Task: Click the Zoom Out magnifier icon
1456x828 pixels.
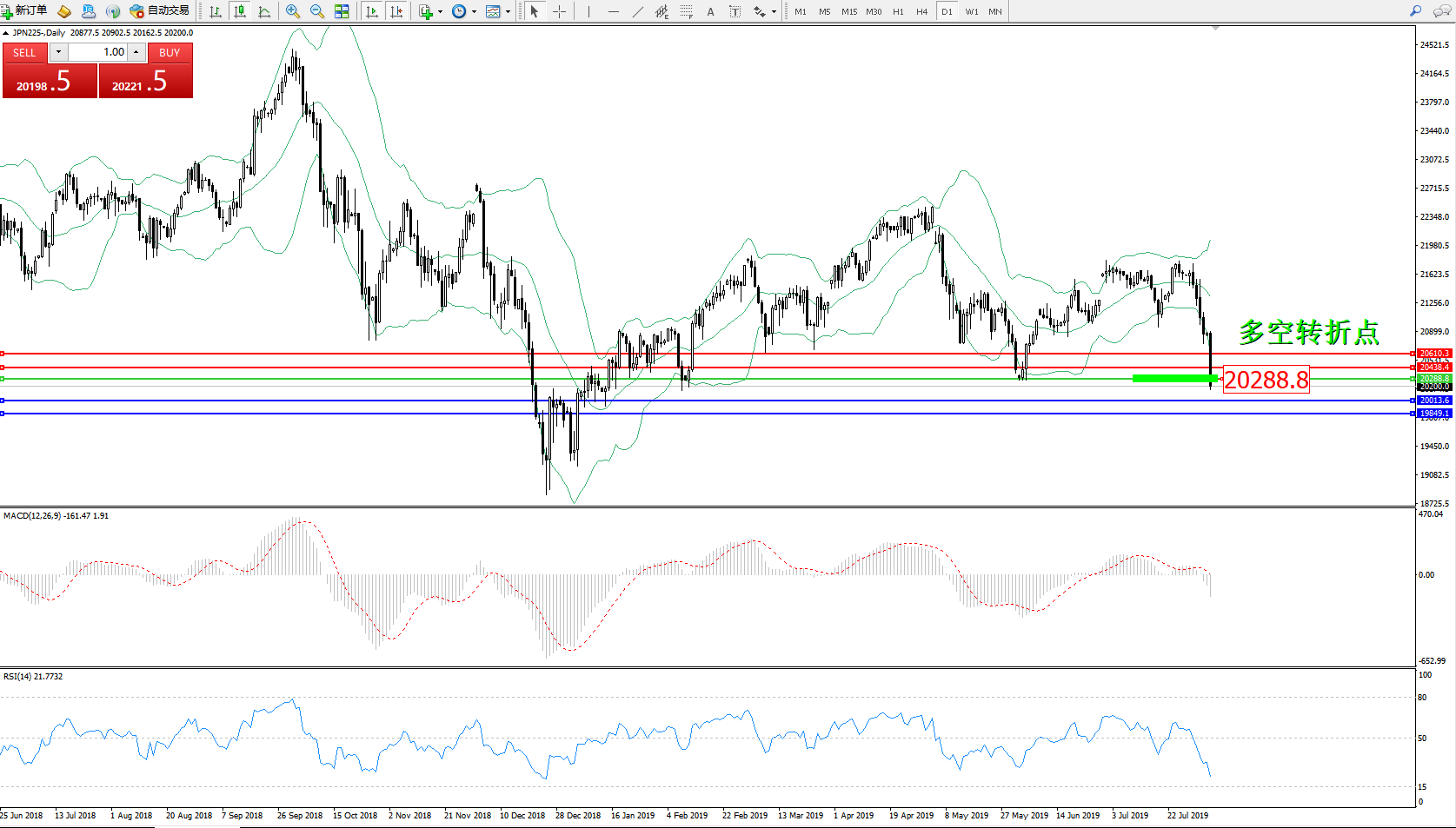Action: pyautogui.click(x=317, y=11)
